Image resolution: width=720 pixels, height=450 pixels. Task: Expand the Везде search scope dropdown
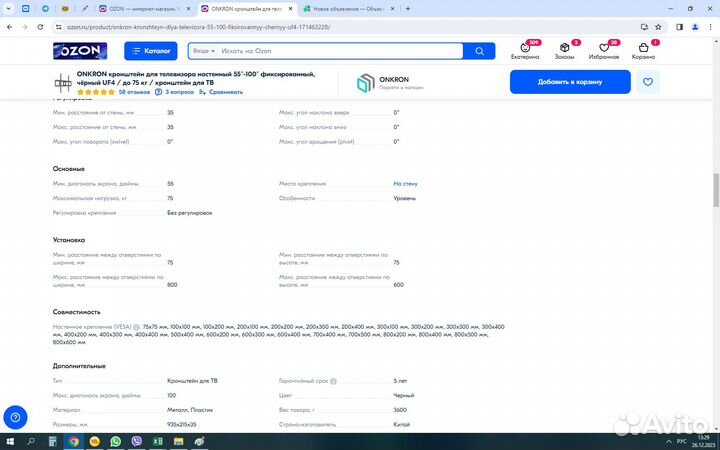(x=203, y=51)
